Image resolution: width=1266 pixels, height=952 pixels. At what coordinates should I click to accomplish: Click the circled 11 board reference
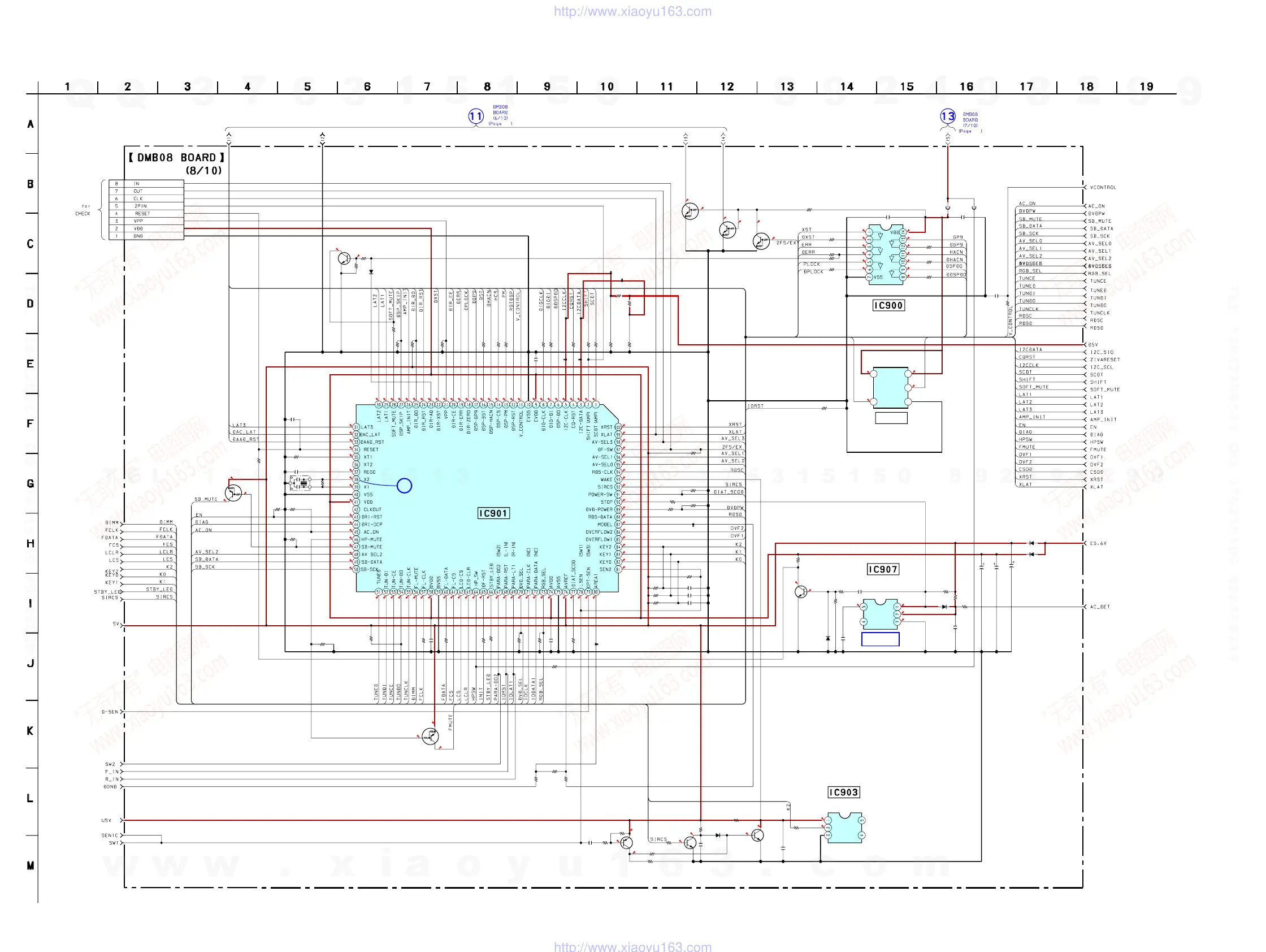pyautogui.click(x=476, y=117)
